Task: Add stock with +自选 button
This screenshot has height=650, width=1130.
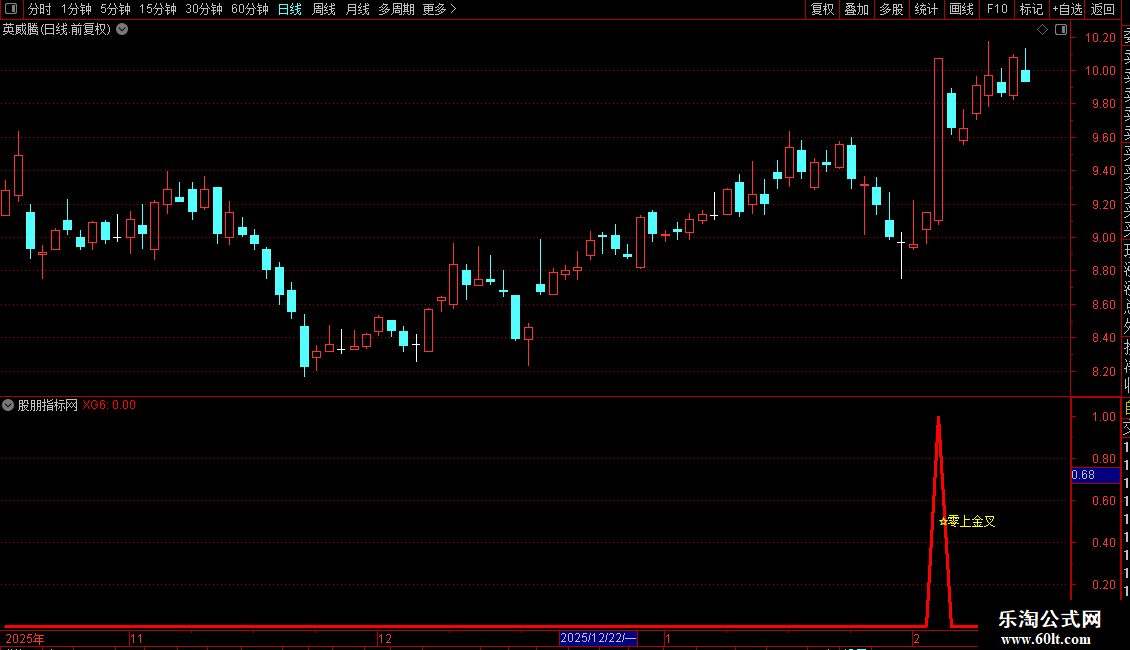Action: [x=1067, y=9]
